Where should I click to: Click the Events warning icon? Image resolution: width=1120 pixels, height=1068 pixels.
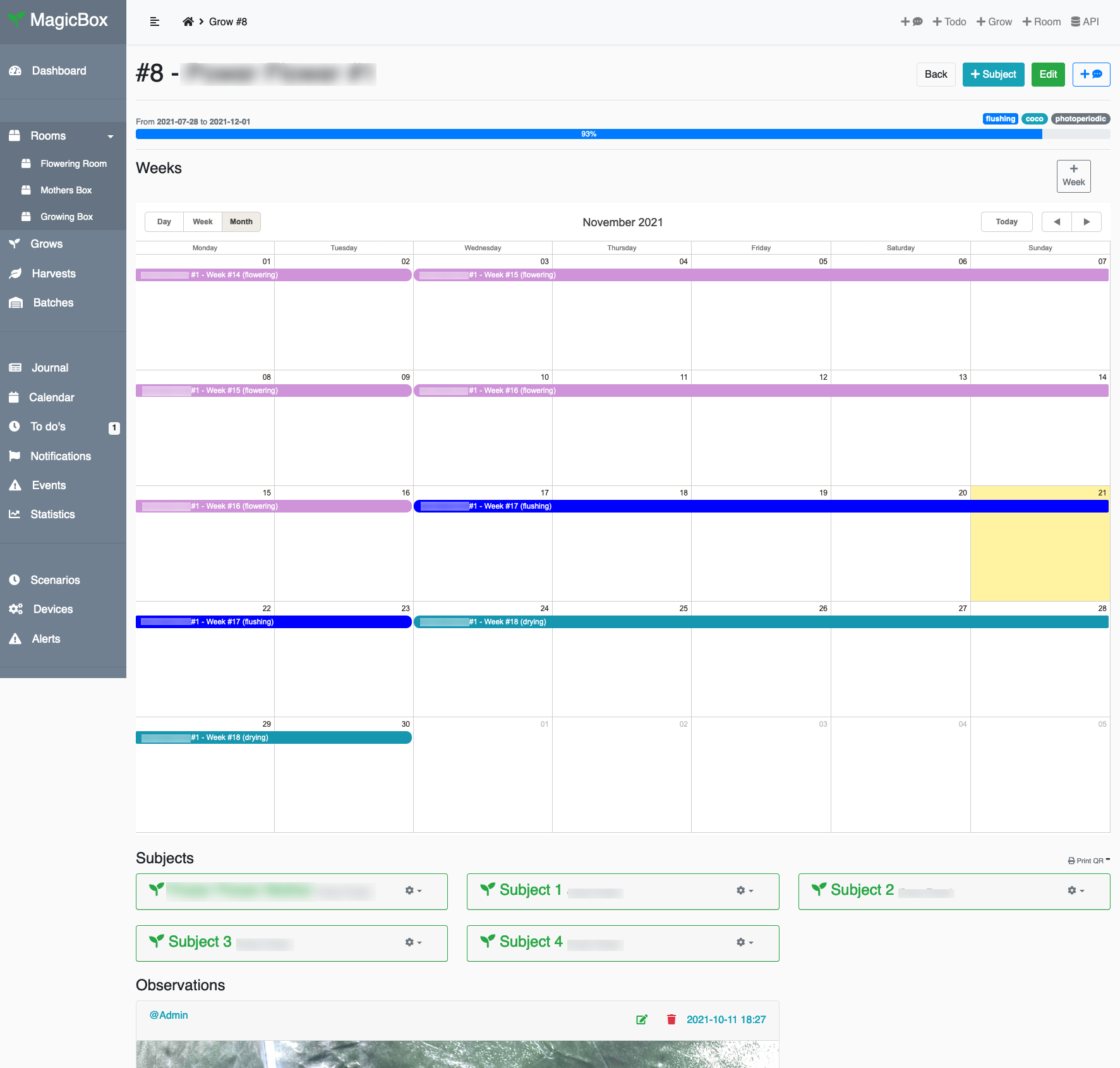15,485
